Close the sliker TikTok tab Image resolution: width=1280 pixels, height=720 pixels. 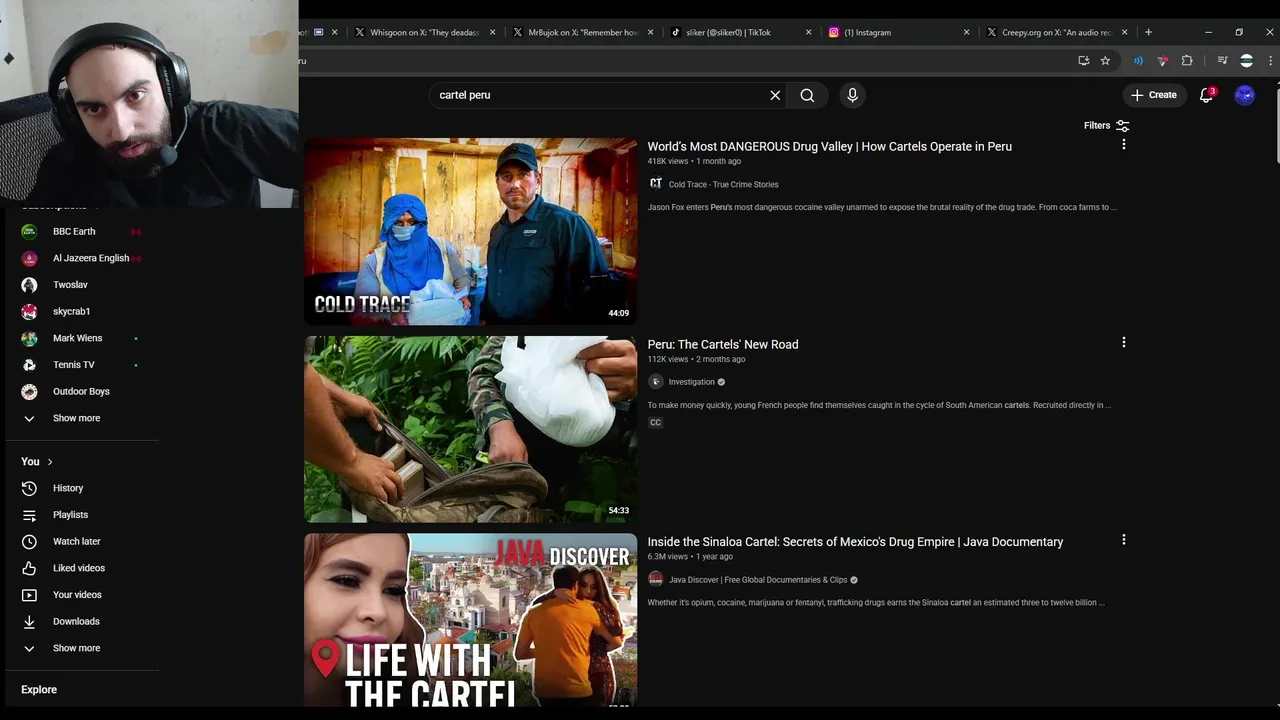(808, 32)
